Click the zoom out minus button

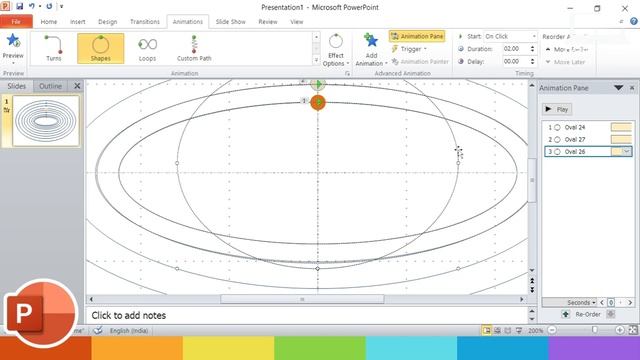click(x=552, y=330)
